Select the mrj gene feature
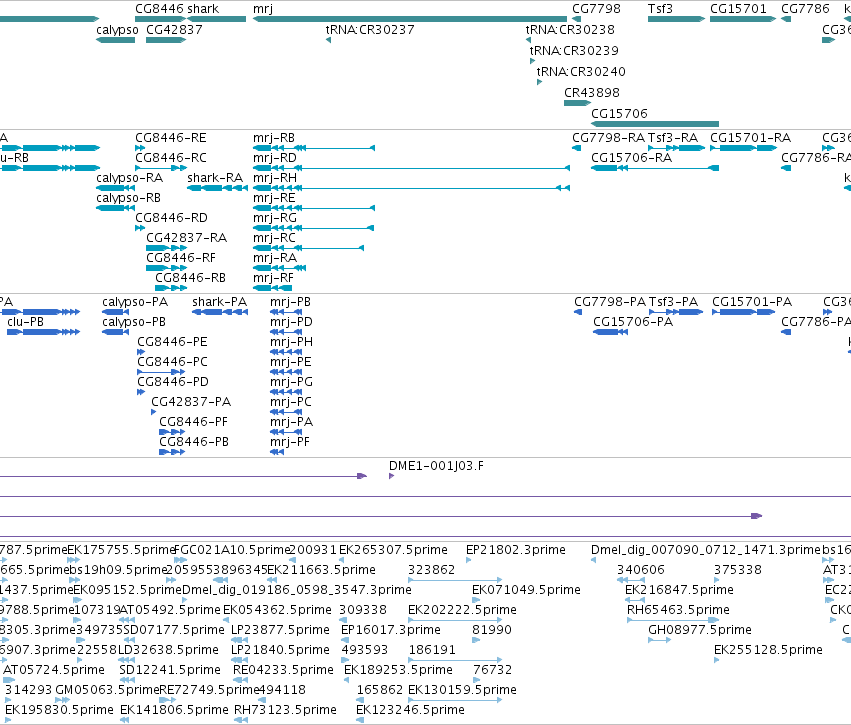The width and height of the screenshot is (851, 725). pos(410,19)
